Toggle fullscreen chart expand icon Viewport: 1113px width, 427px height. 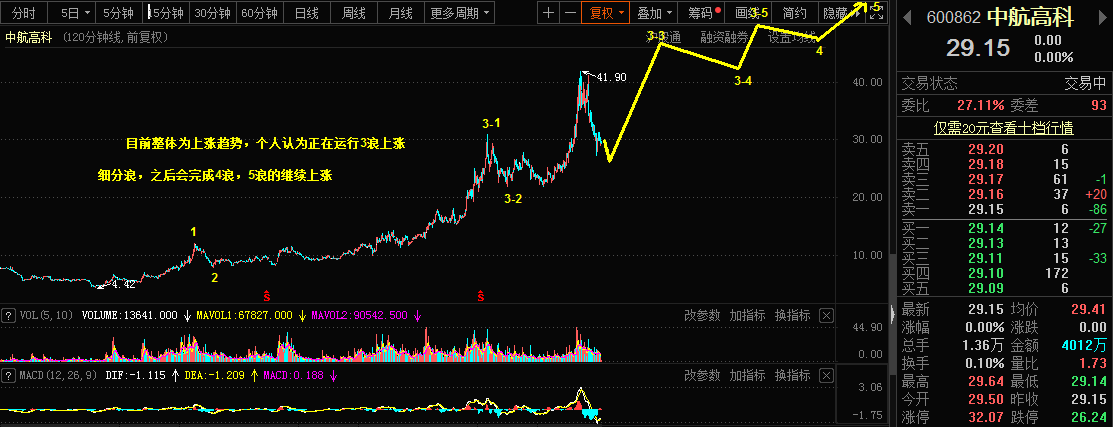[877, 13]
